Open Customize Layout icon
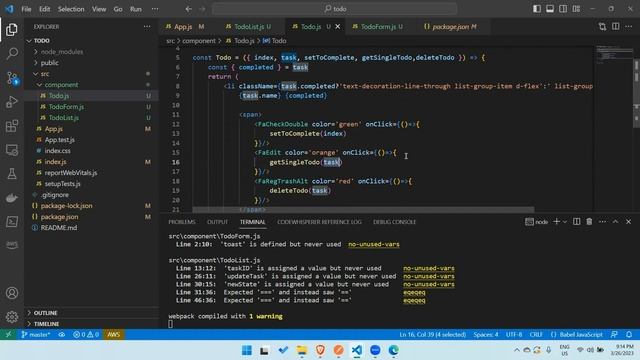640x360 pixels. coord(576,9)
